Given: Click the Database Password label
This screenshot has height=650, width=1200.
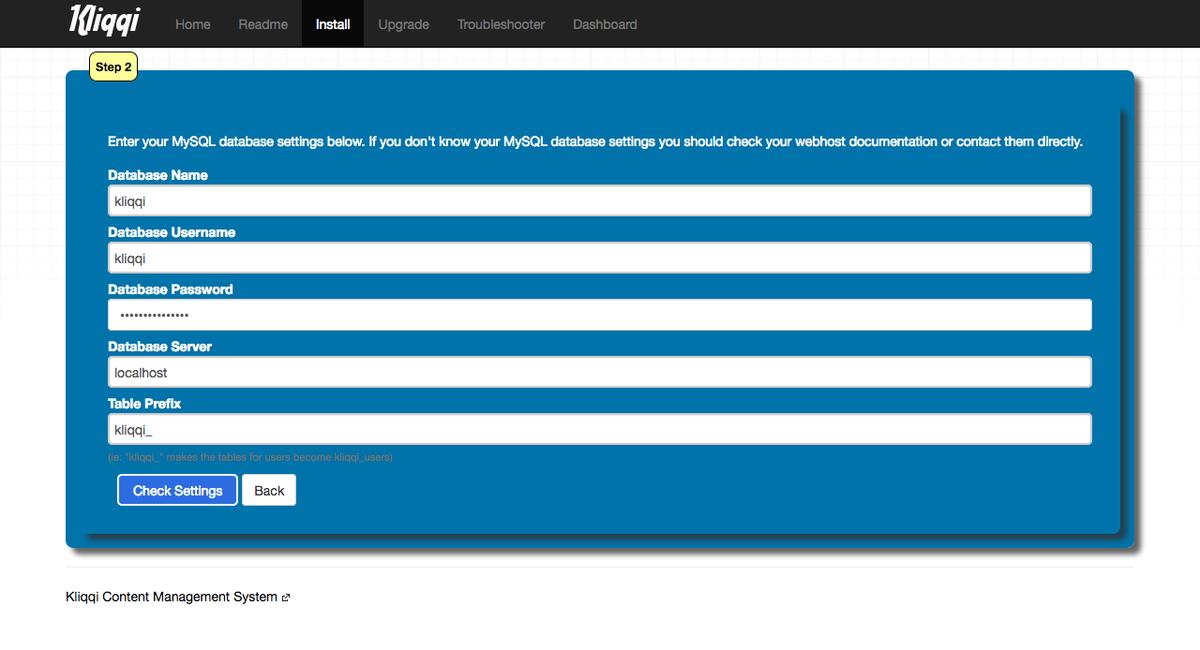Looking at the screenshot, I should (170, 289).
